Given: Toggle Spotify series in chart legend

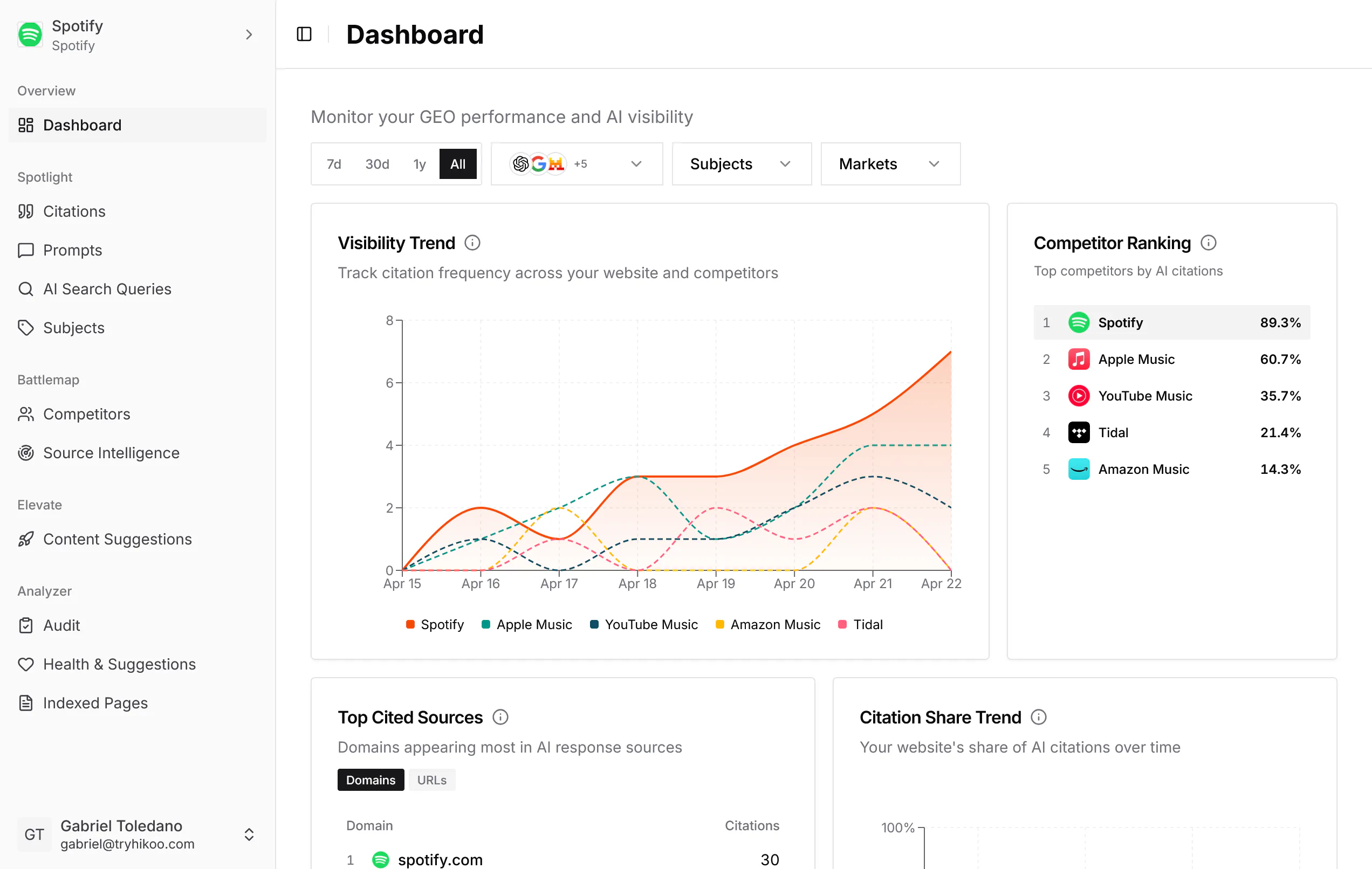Looking at the screenshot, I should tap(435, 625).
